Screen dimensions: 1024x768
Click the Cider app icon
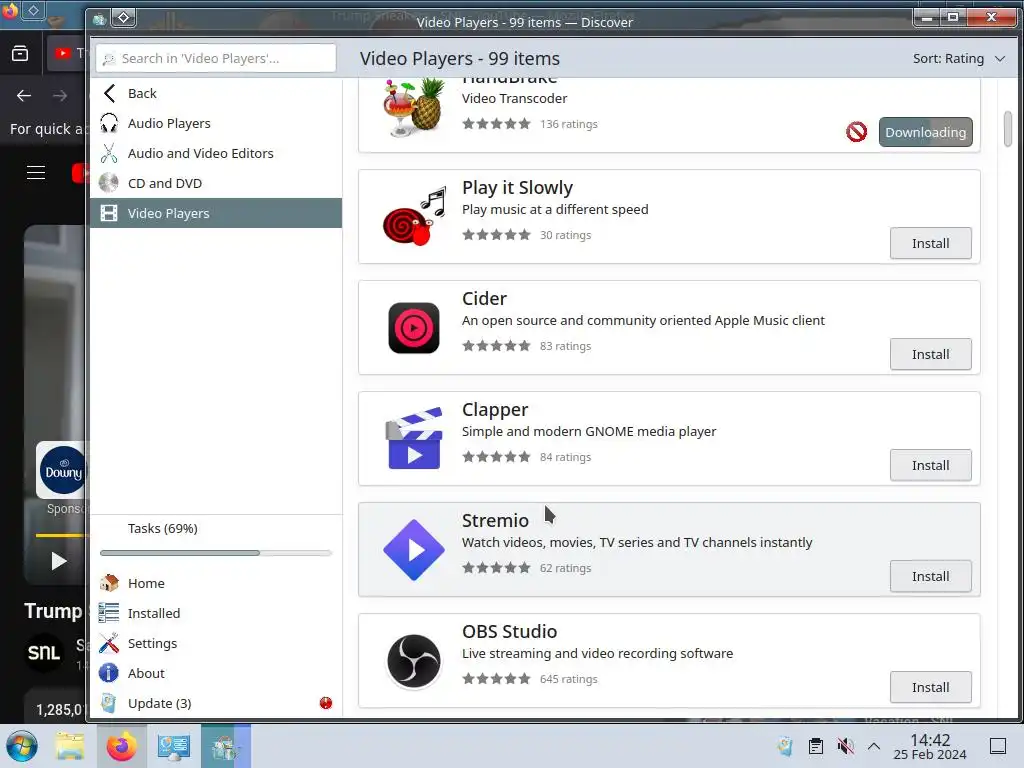(414, 328)
